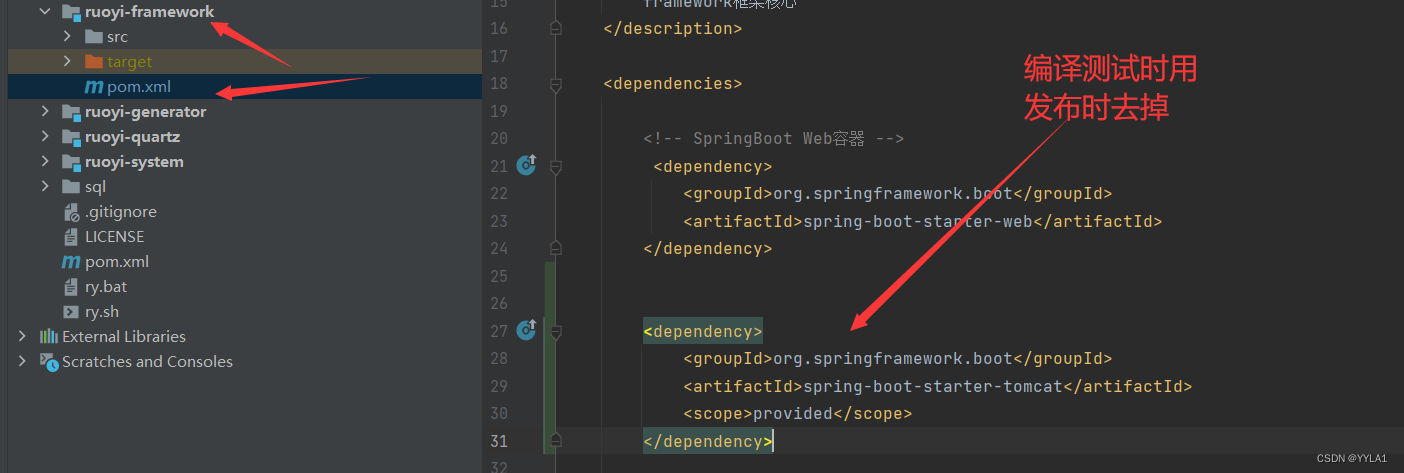
Task: Fold the dependency tag at line 21
Action: (x=556, y=166)
